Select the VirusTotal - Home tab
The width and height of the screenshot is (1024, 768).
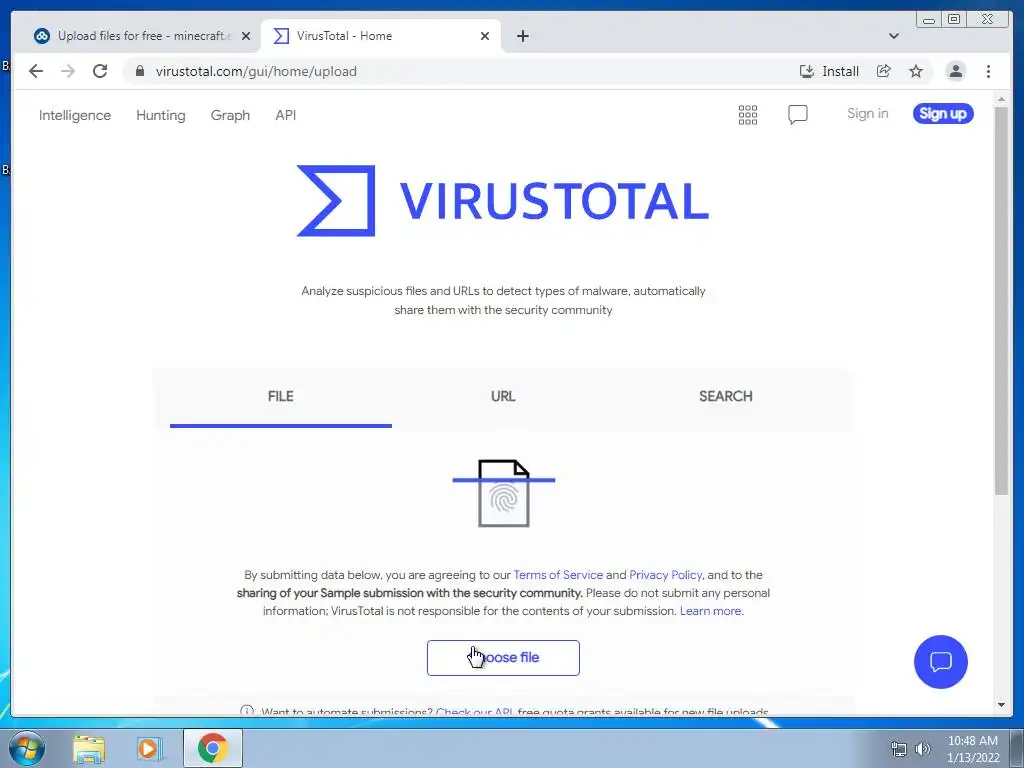(380, 36)
